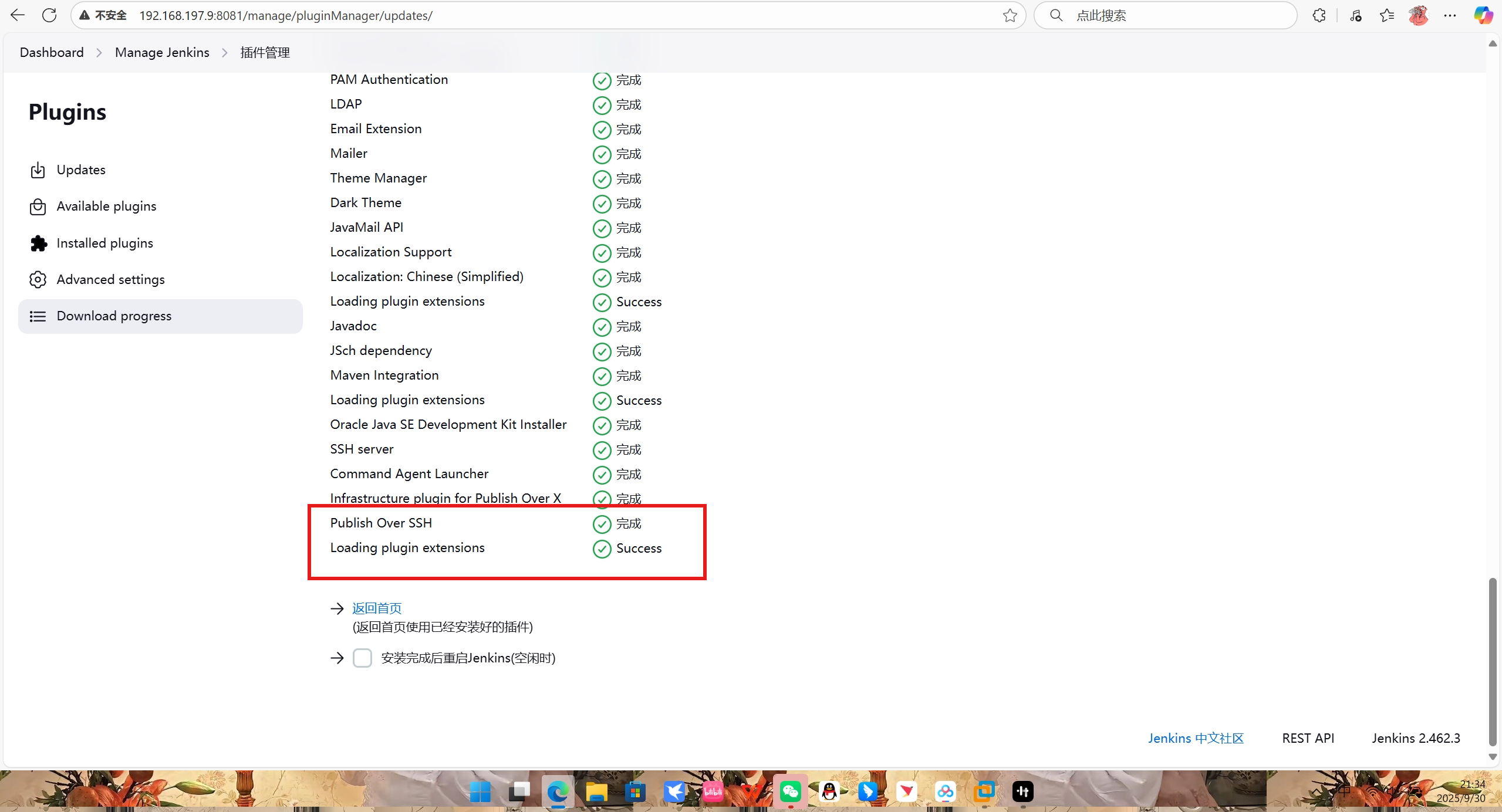This screenshot has width=1502, height=812.
Task: Open WeChat from the taskbar
Action: pos(790,791)
